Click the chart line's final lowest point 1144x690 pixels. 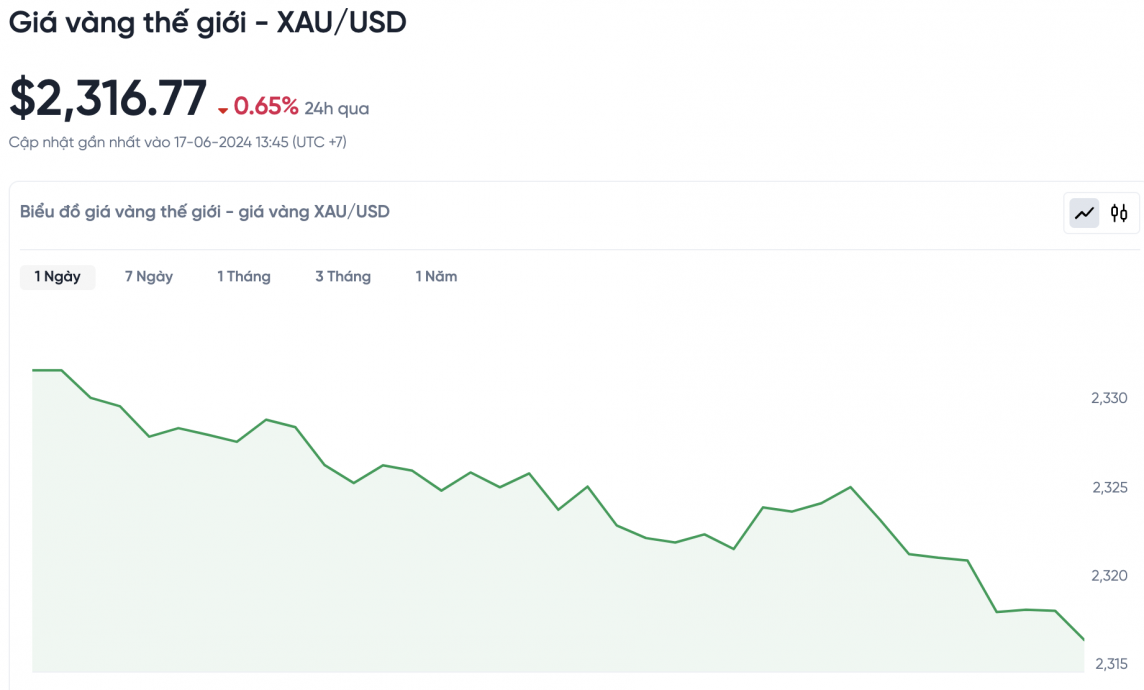(1084, 640)
